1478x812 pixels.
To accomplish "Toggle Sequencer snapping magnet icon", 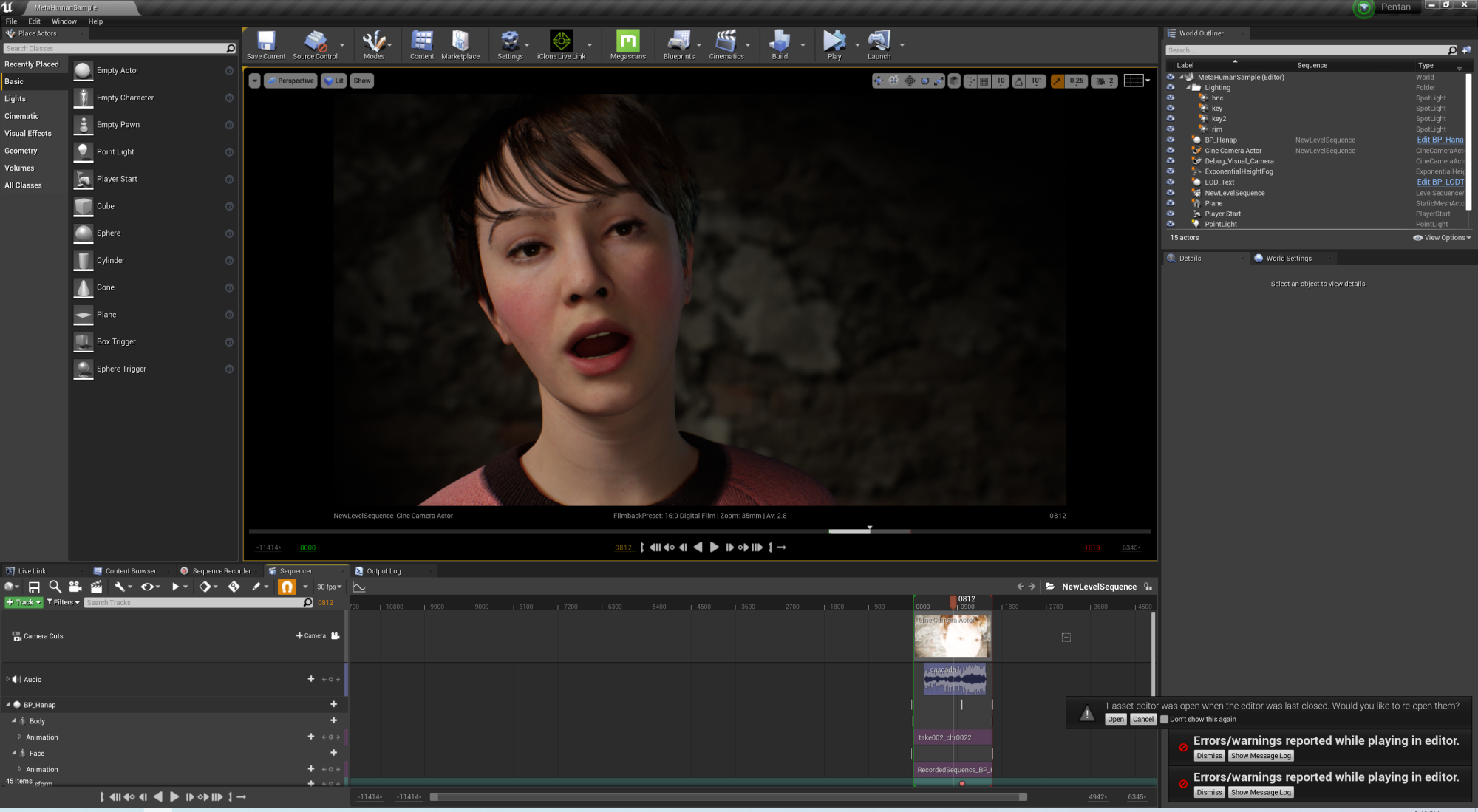I will (287, 587).
